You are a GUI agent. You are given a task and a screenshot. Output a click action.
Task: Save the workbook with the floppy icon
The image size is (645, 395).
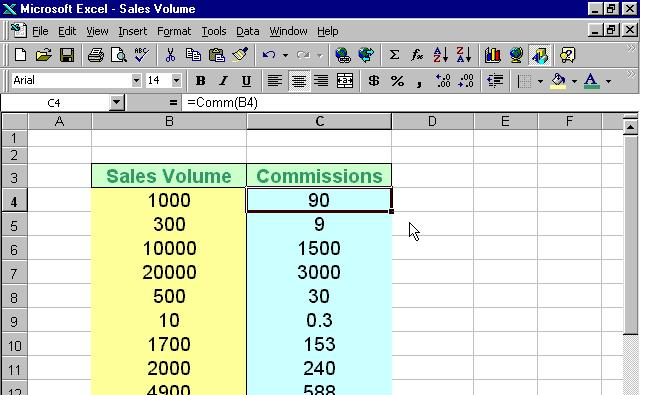(67, 55)
